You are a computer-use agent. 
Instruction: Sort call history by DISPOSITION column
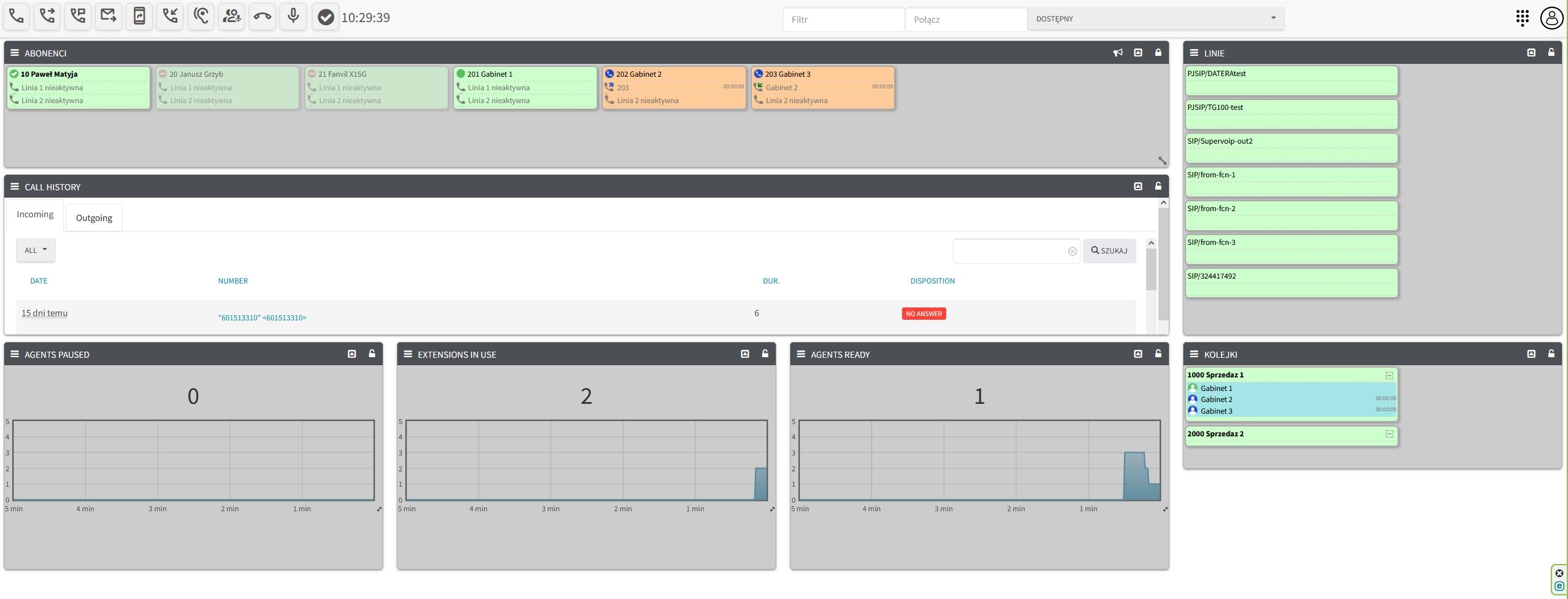tap(932, 281)
